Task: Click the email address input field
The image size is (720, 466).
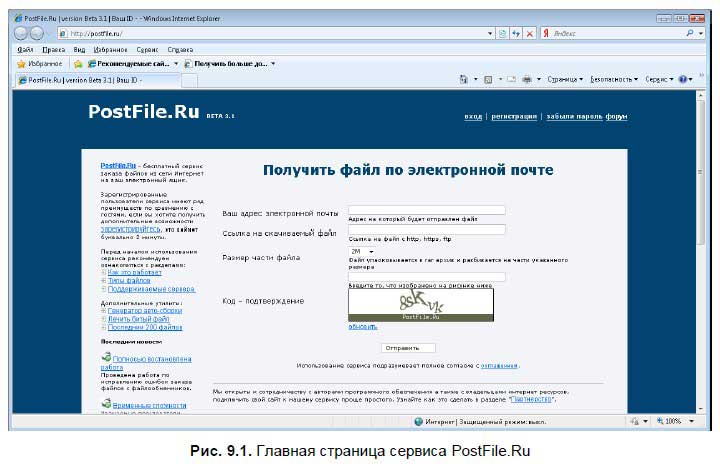Action: [x=426, y=210]
